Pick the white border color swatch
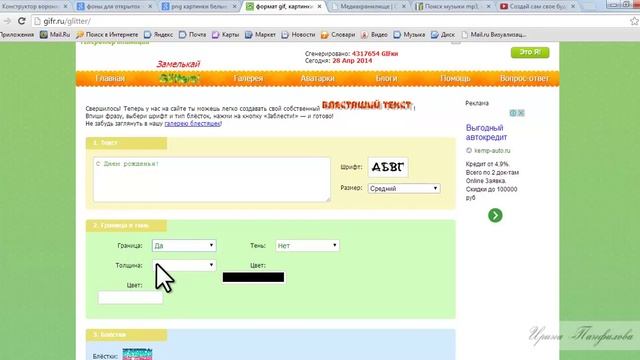 [x=130, y=298]
